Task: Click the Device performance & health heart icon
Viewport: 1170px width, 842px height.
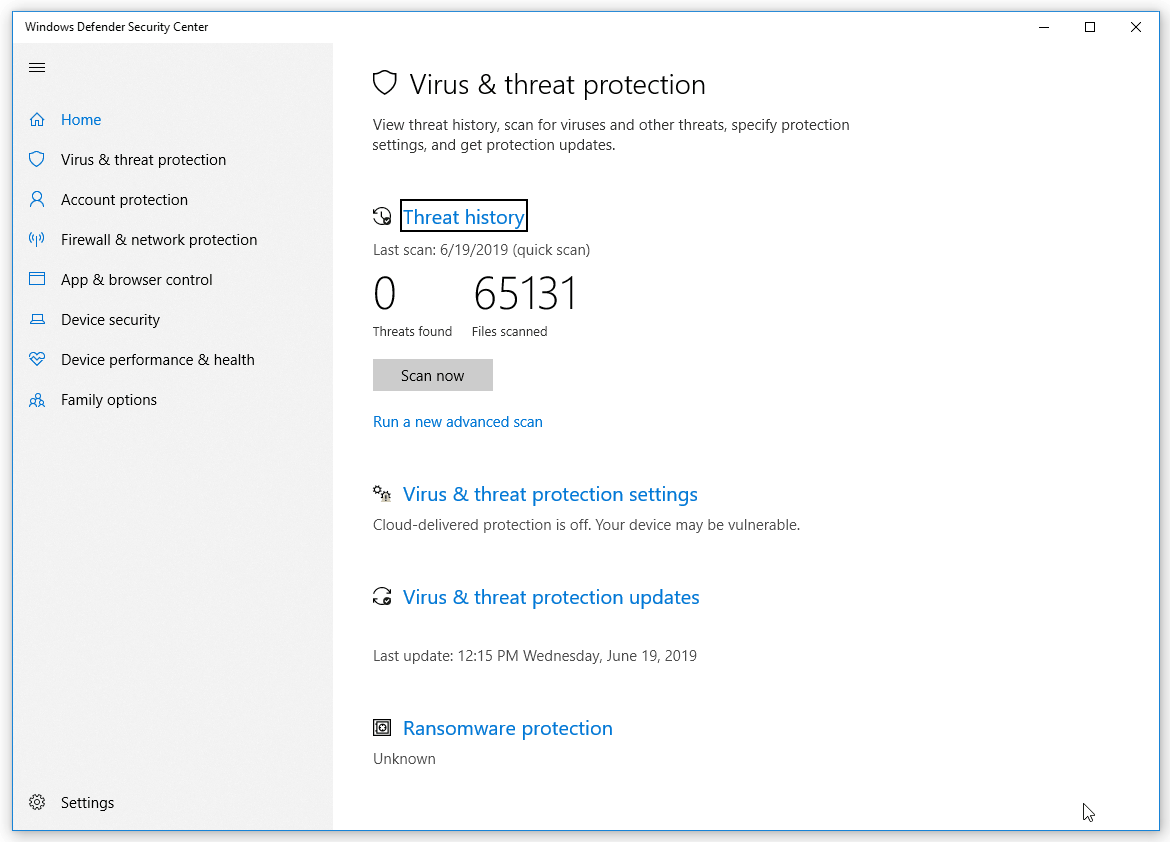Action: 37,359
